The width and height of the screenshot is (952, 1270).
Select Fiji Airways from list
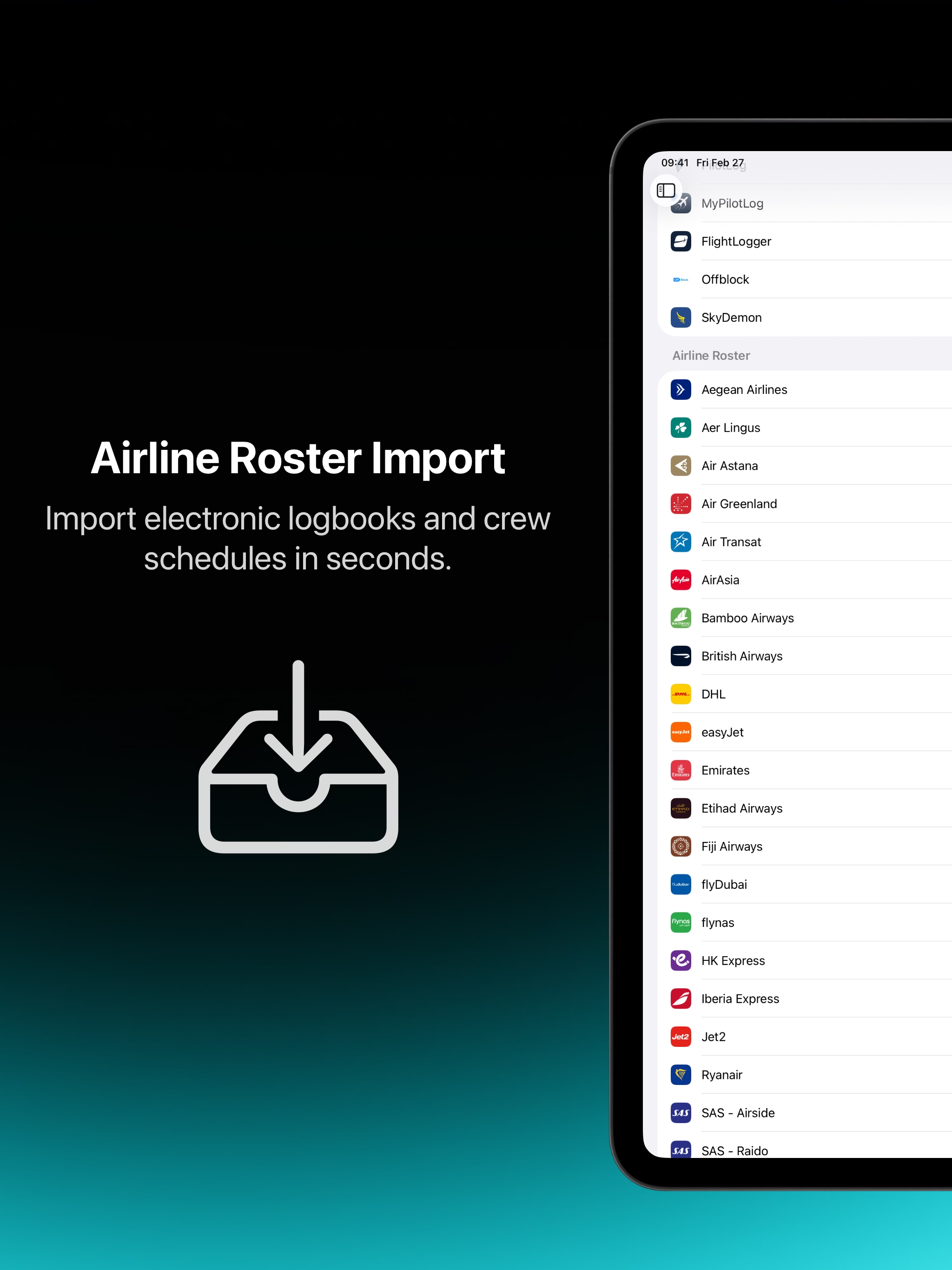pyautogui.click(x=805, y=847)
